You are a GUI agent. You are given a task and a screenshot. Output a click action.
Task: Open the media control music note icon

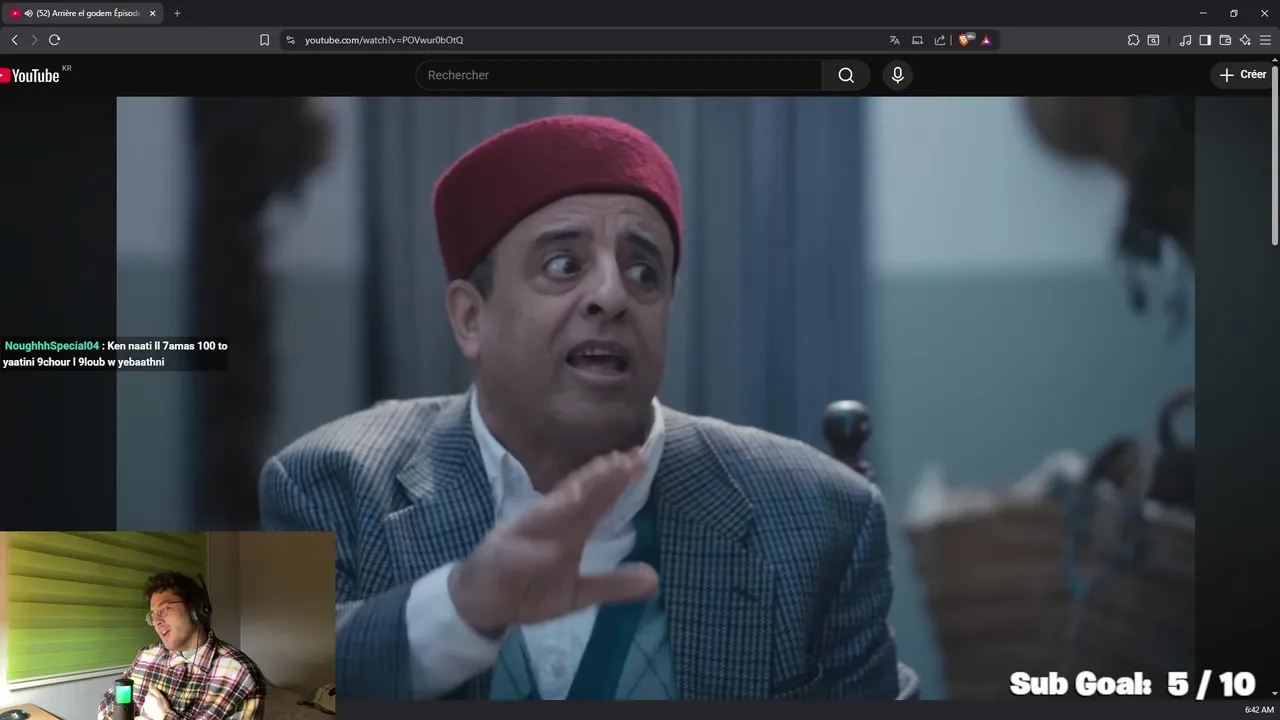pyautogui.click(x=1185, y=40)
